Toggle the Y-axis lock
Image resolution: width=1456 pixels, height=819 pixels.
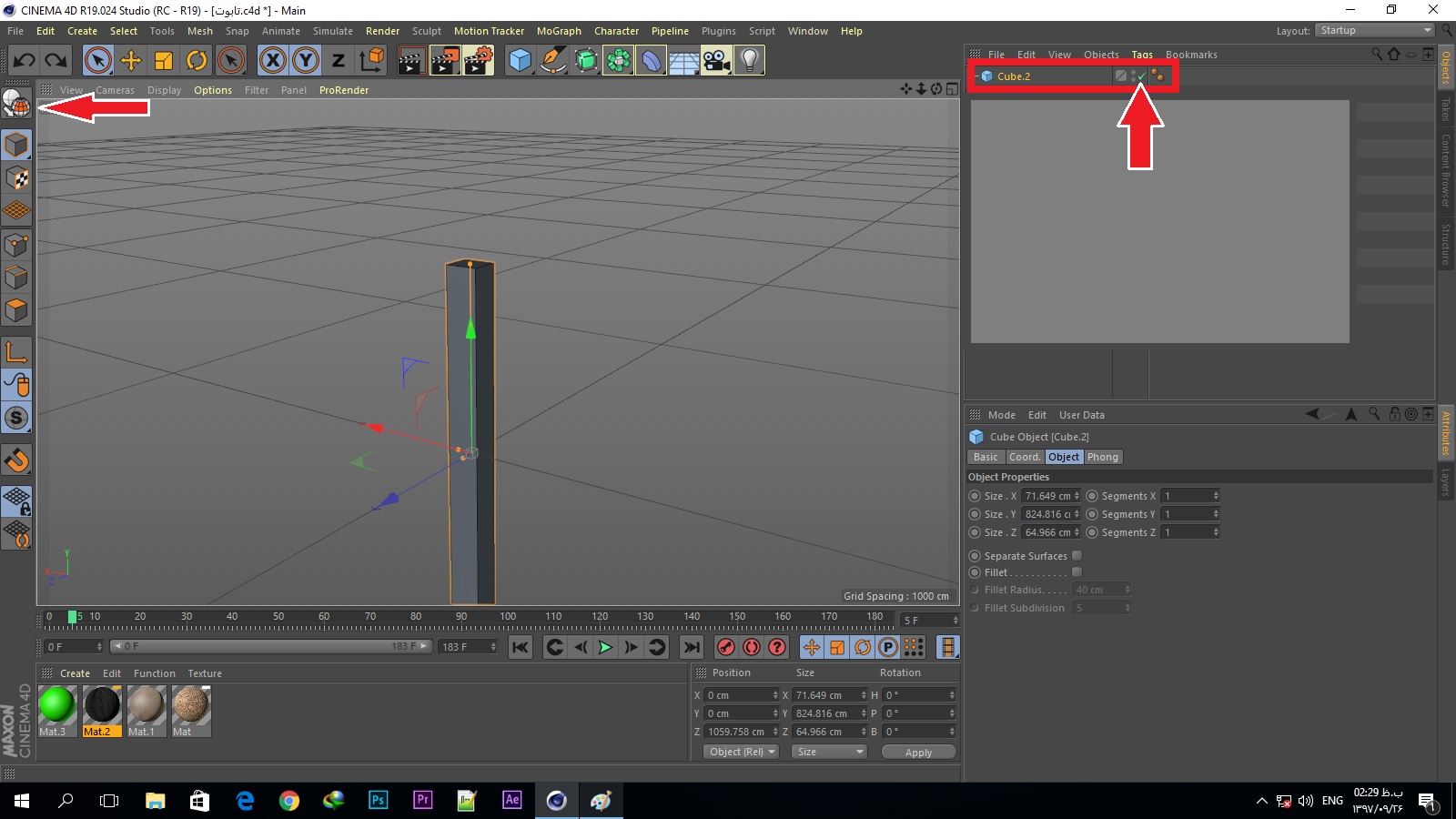click(x=305, y=61)
